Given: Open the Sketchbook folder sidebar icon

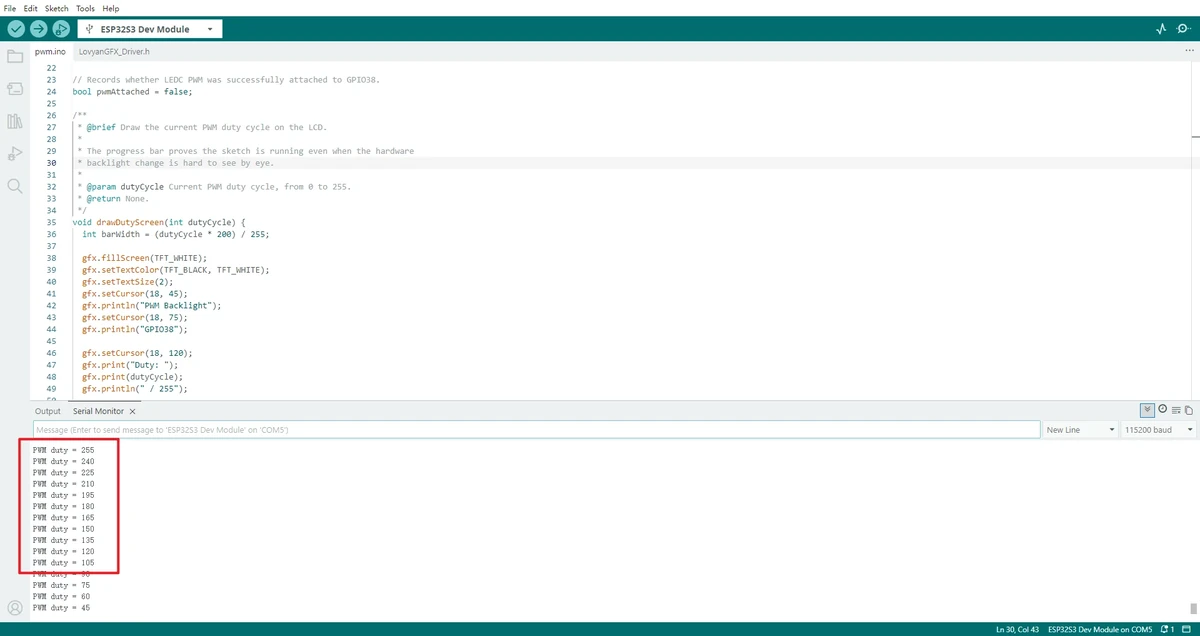Looking at the screenshot, I should tap(15, 56).
